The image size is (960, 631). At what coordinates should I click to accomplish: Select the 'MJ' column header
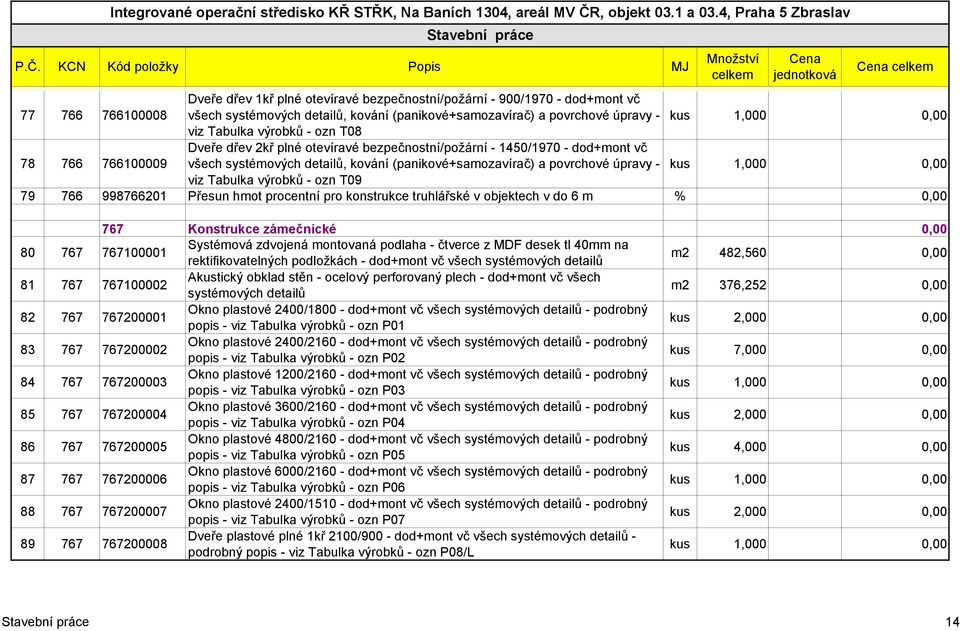680,67
